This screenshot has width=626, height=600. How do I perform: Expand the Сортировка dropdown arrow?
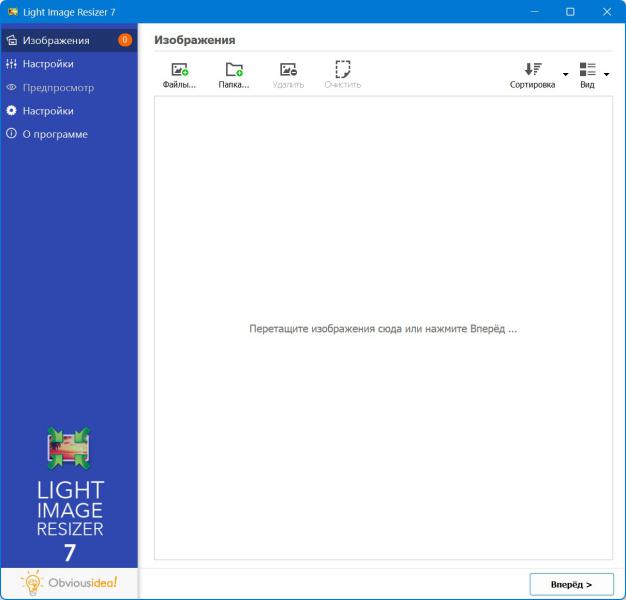(x=565, y=75)
